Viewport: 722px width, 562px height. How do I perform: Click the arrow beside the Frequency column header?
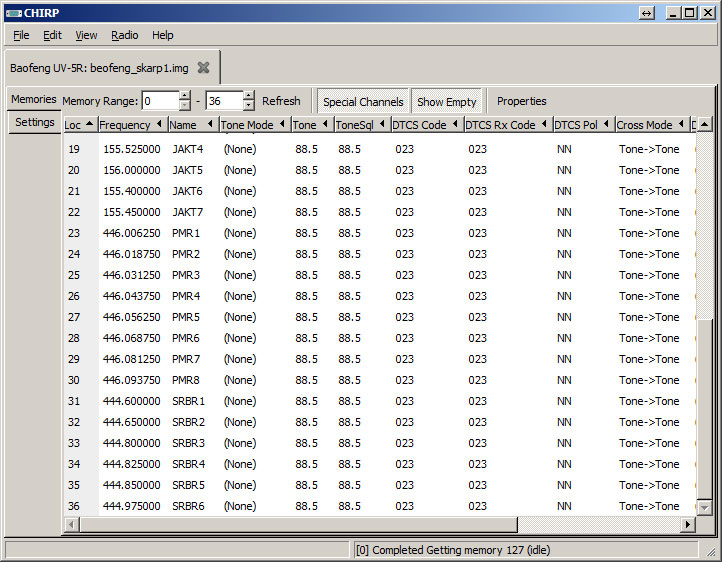coord(159,125)
